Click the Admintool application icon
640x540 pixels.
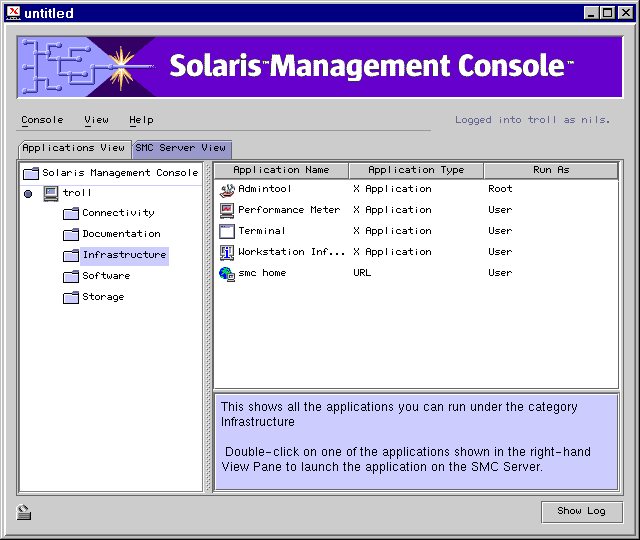tap(227, 189)
